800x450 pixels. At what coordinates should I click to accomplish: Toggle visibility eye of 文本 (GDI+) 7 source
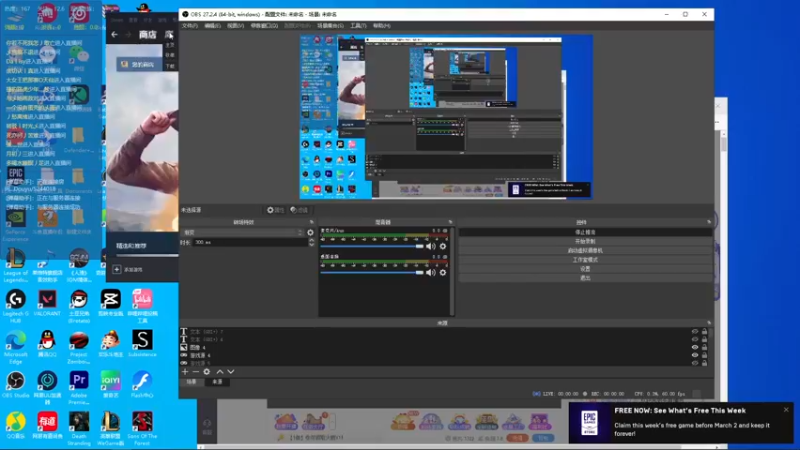695,332
